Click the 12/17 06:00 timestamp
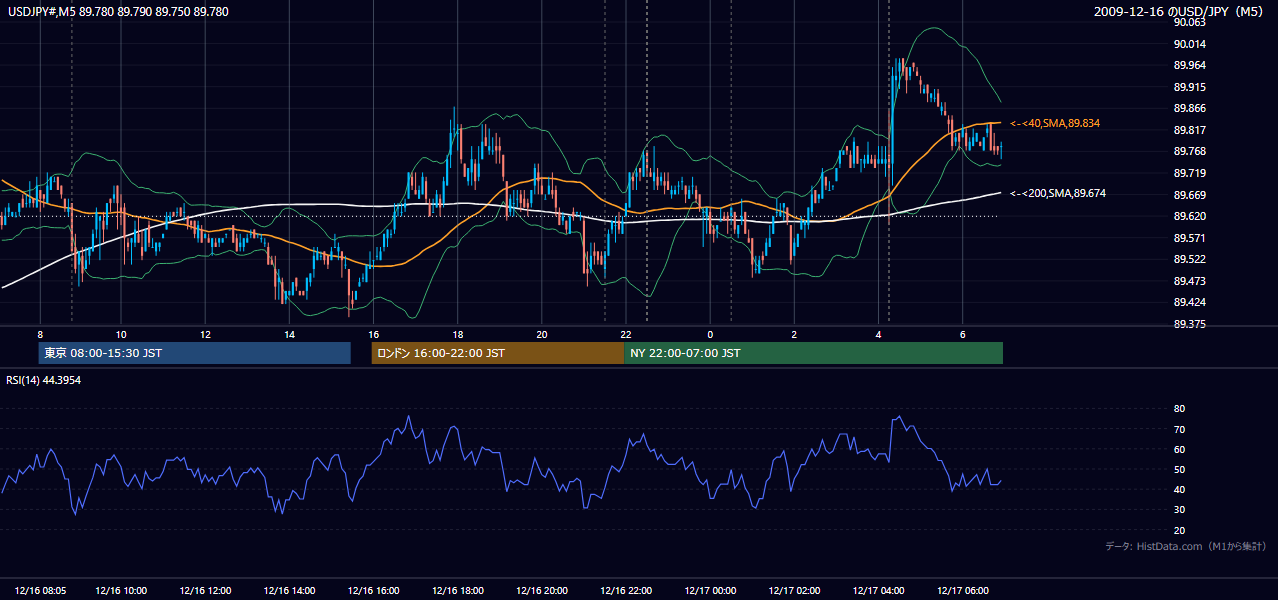 click(x=962, y=591)
